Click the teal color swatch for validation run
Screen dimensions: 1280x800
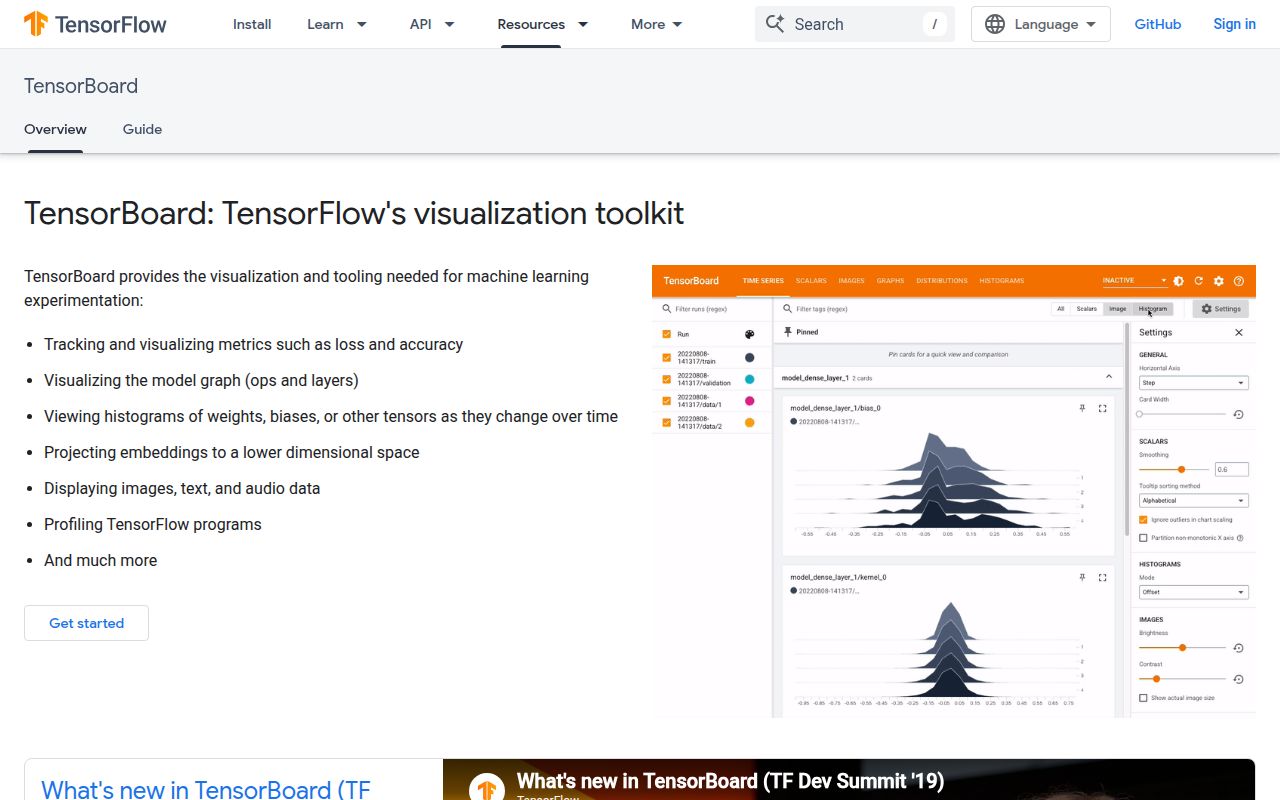pos(750,379)
